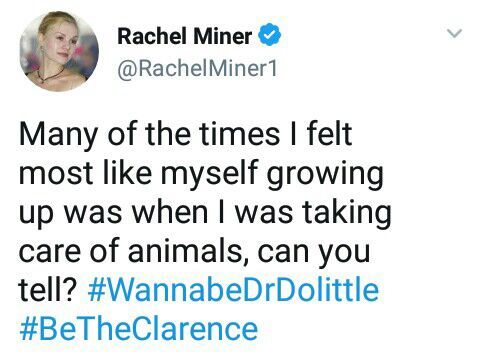Visit the @RachelMiner1 handle
480x360 pixels.
tap(197, 69)
